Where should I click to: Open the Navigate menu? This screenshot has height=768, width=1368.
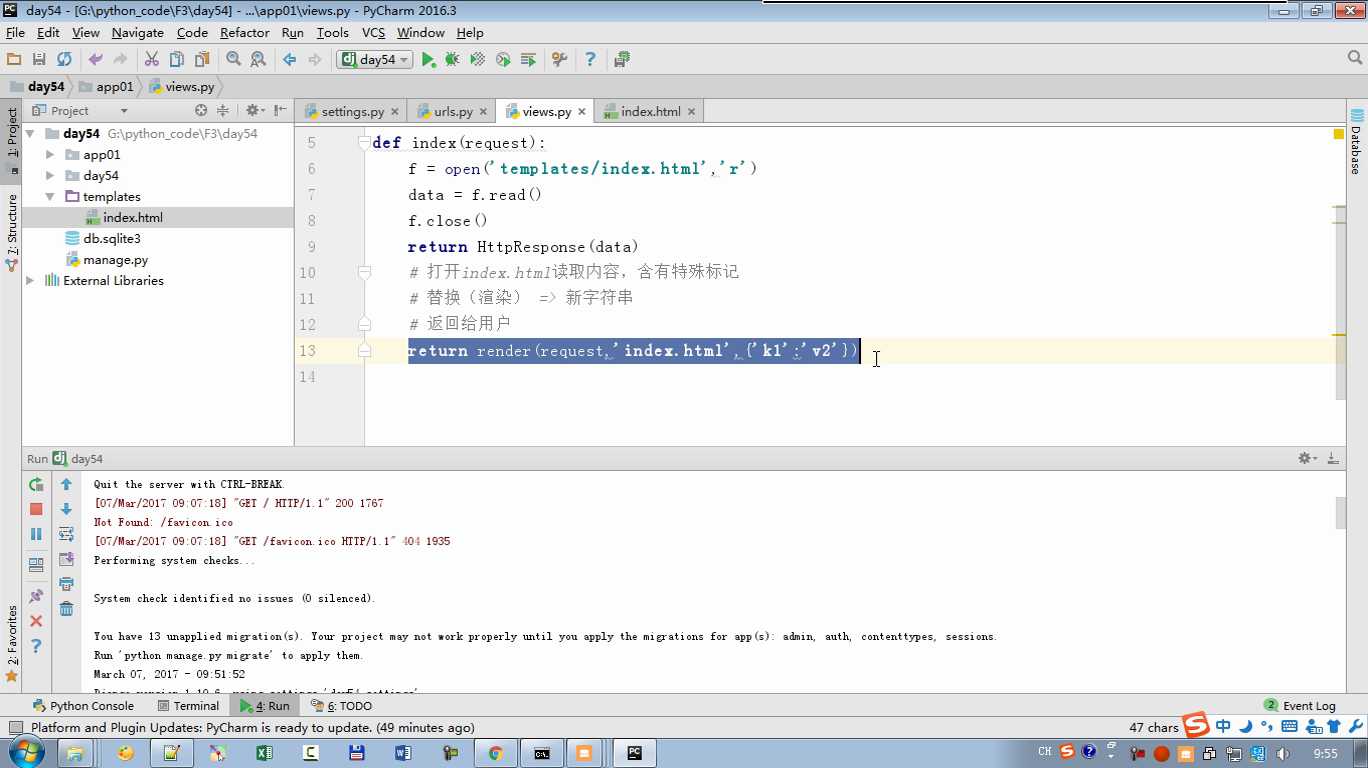coord(138,33)
